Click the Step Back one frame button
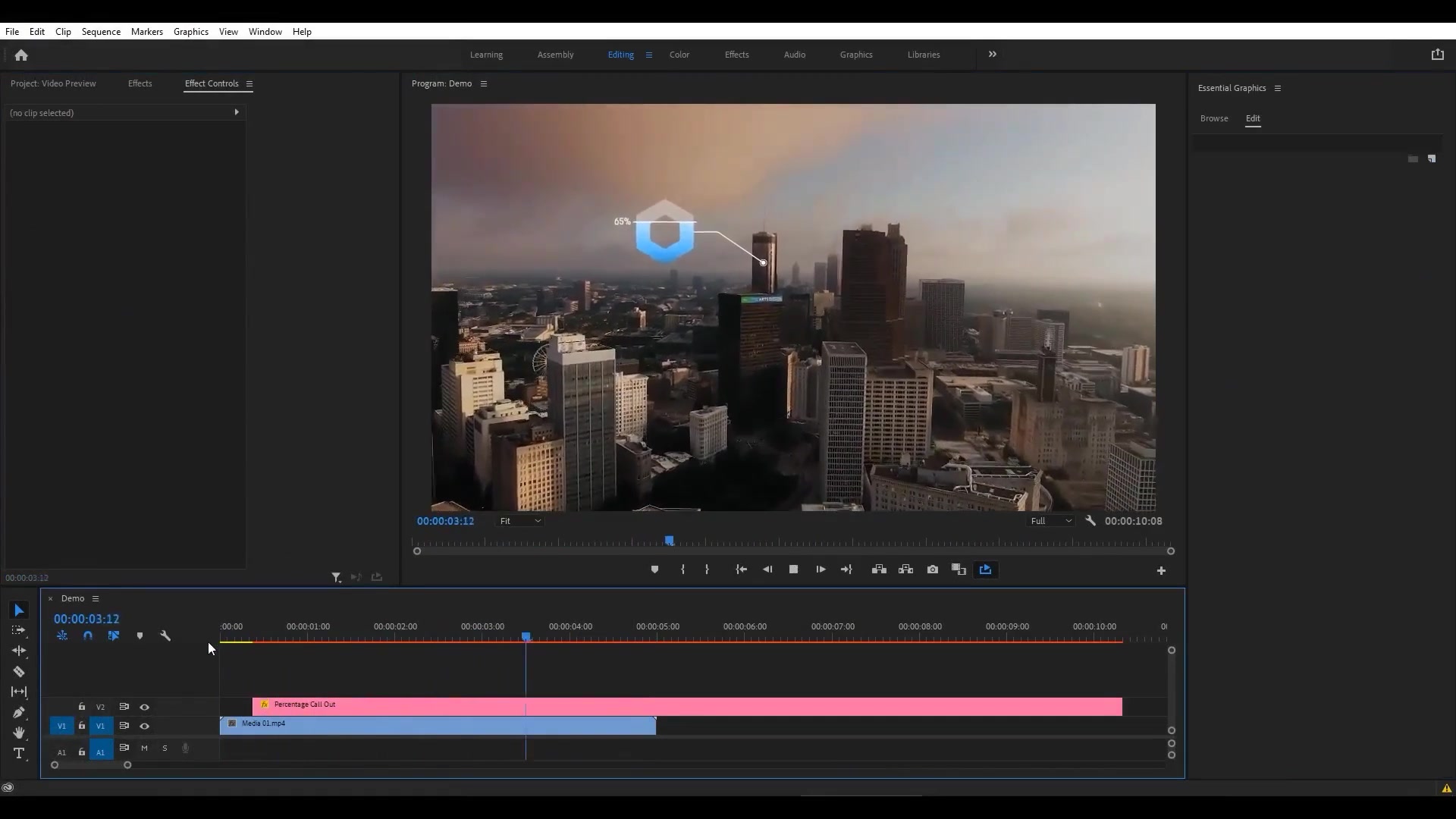 click(767, 569)
